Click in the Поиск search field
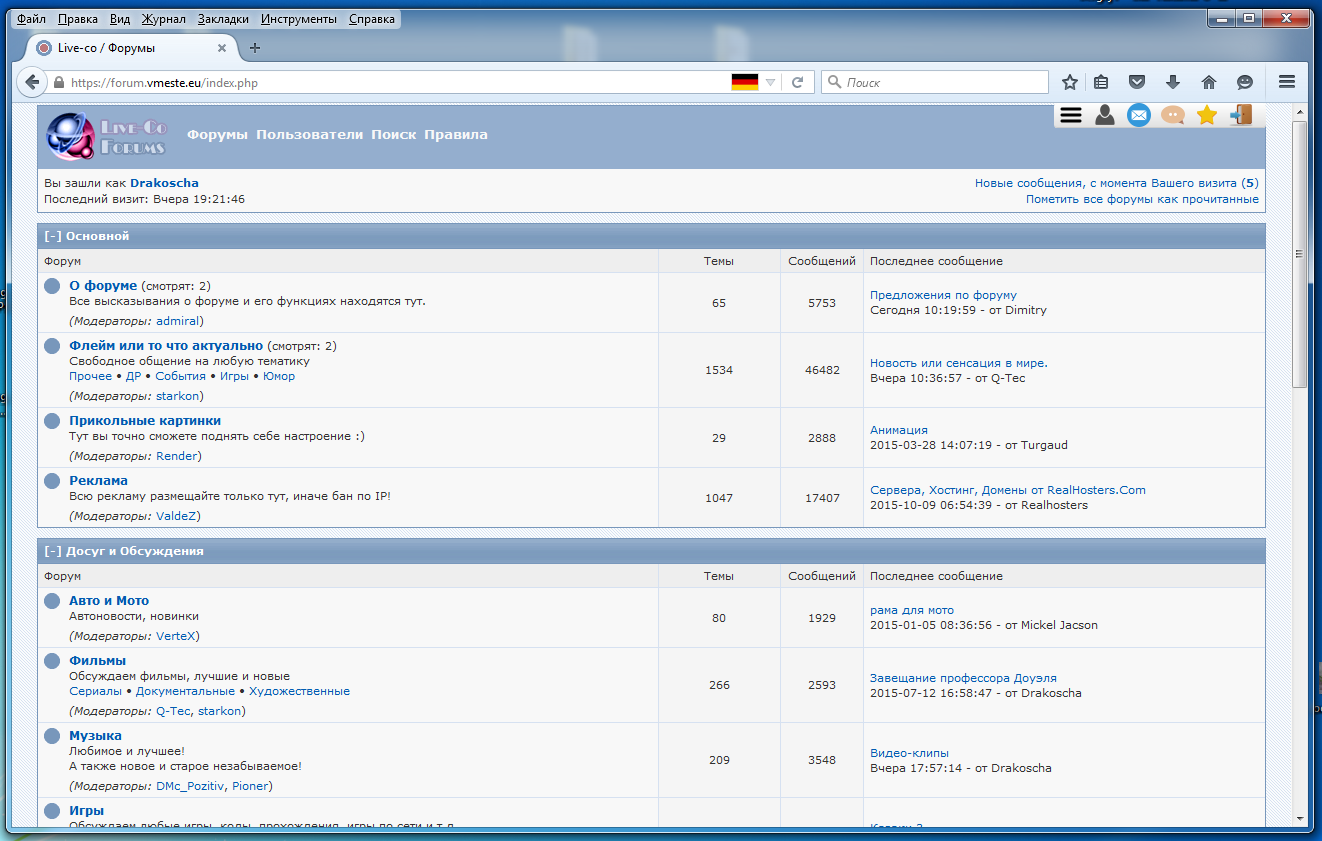The width and height of the screenshot is (1322, 841). pos(940,83)
